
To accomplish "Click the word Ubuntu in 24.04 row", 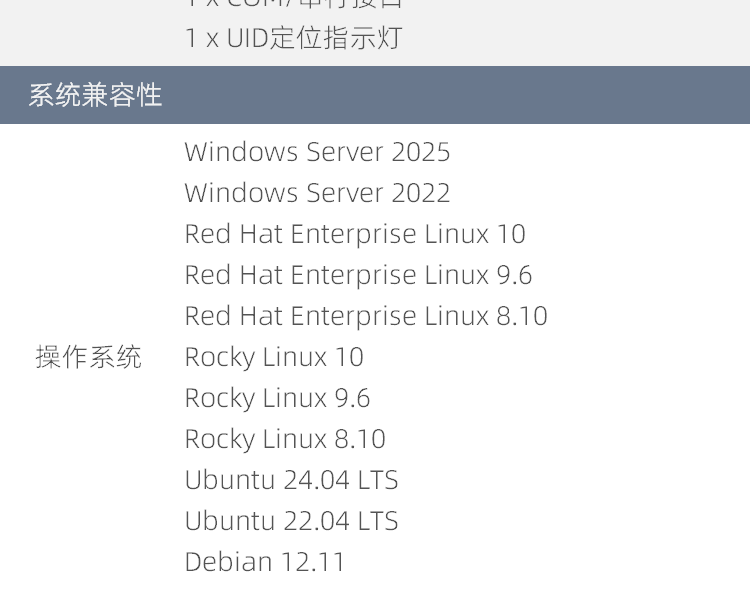I will click(230, 480).
